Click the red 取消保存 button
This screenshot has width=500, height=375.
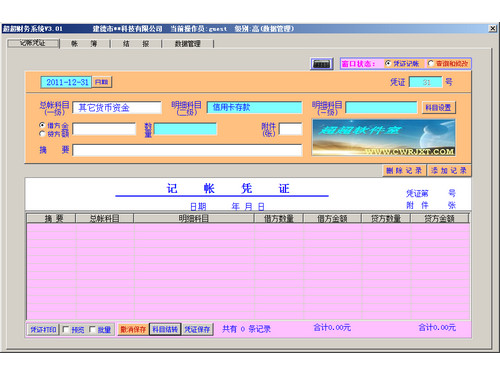point(133,329)
